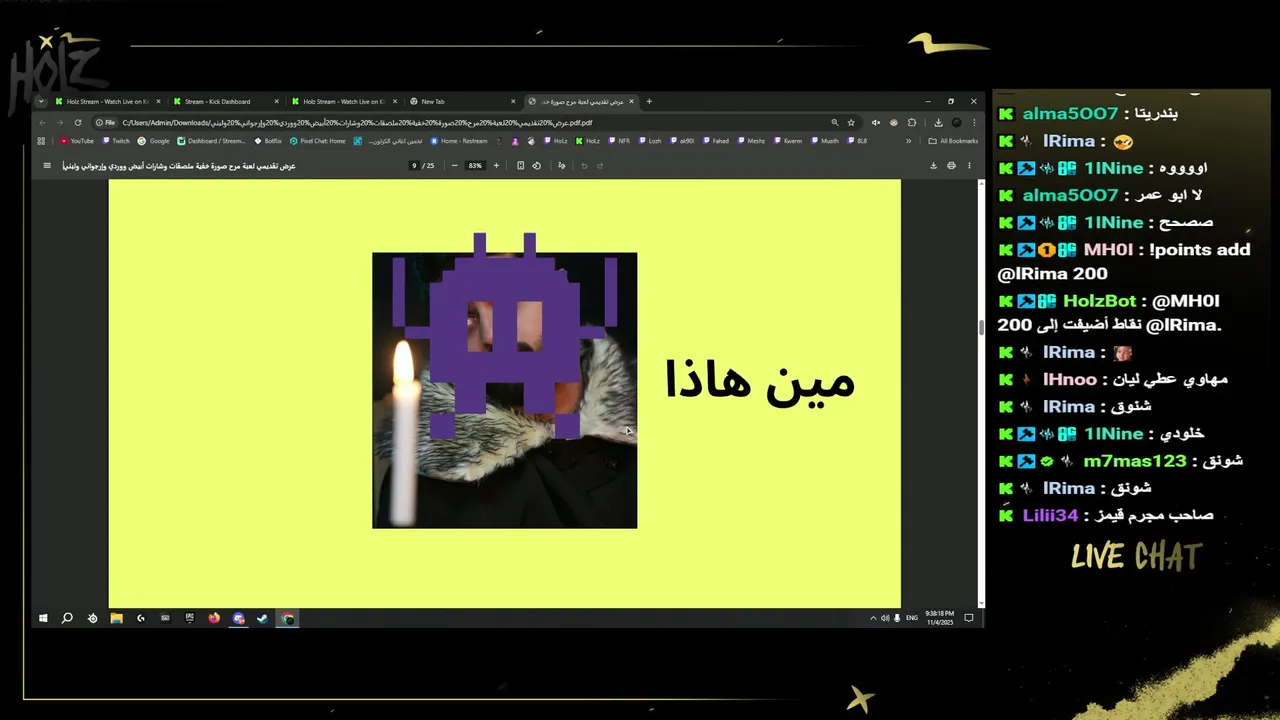Click the page number field showing 9
This screenshot has width=1280, height=720.
point(414,166)
